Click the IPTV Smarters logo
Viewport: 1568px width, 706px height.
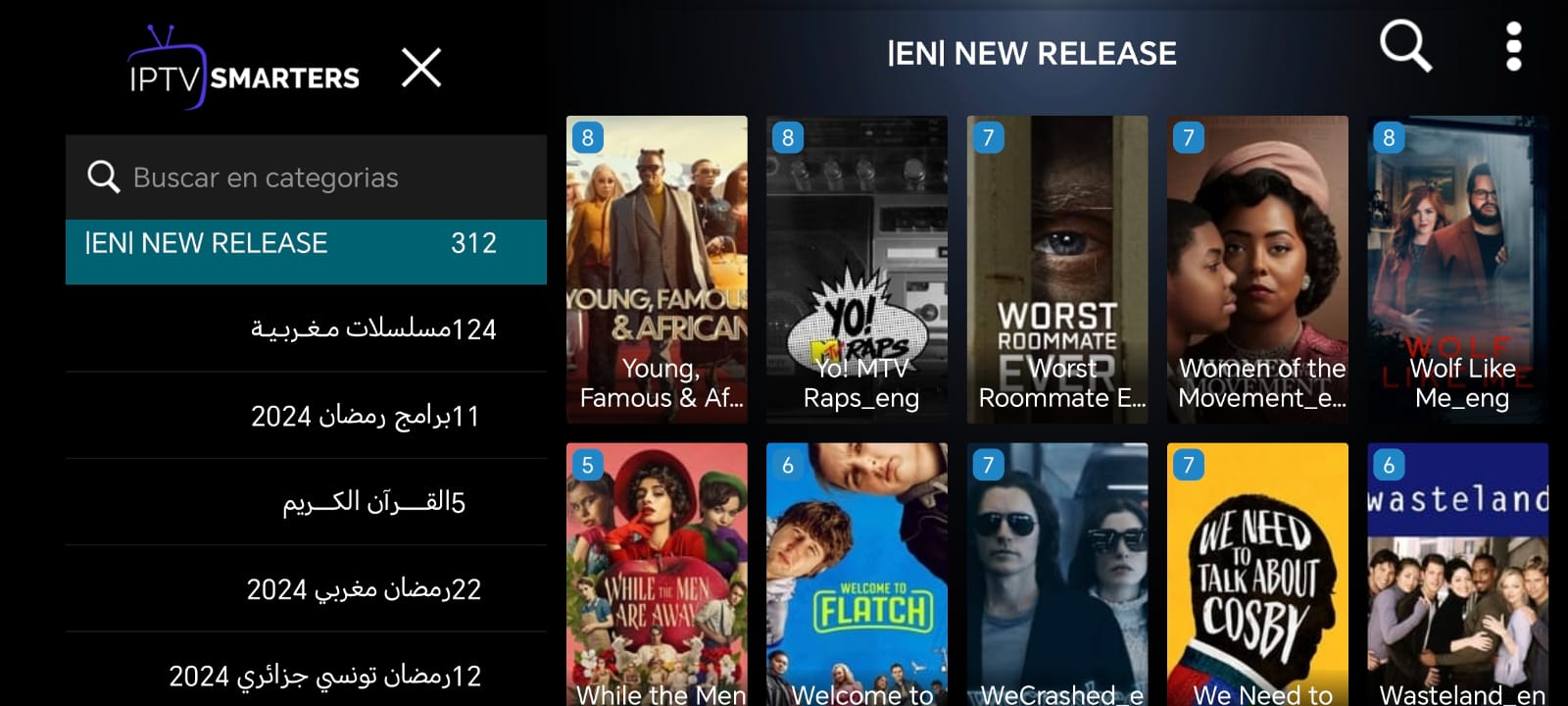(x=243, y=68)
